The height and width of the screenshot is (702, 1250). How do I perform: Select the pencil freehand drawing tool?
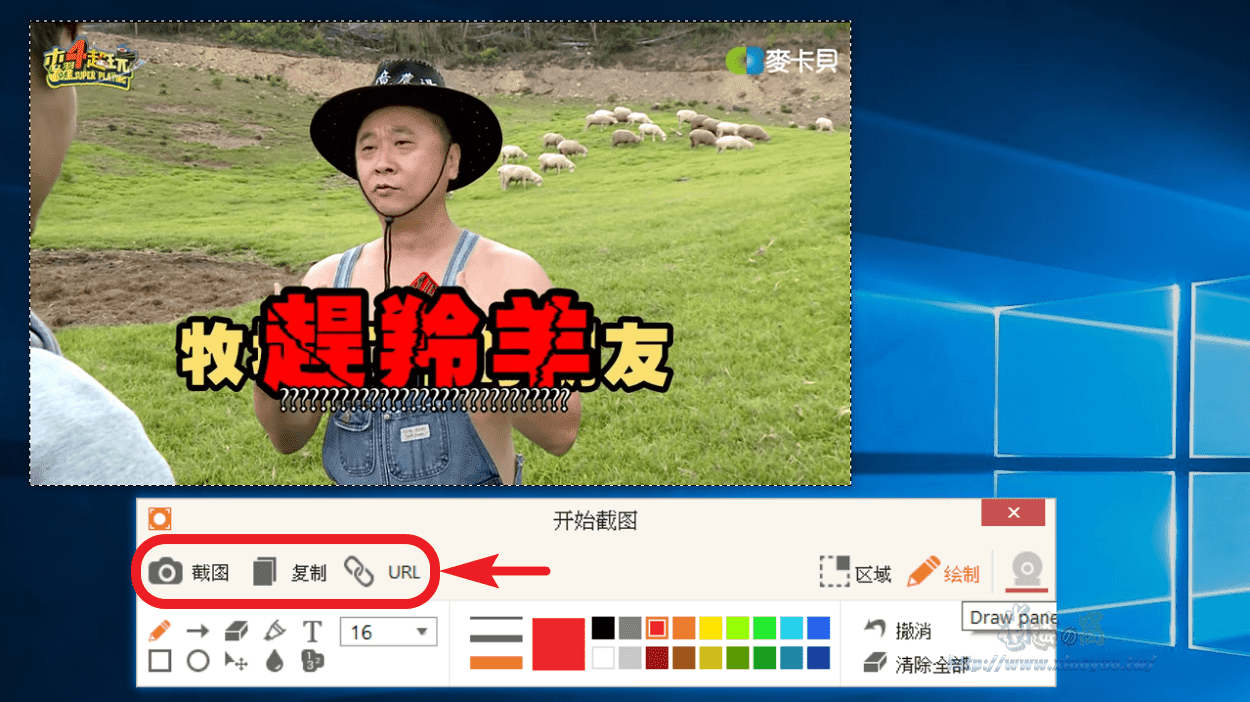160,631
